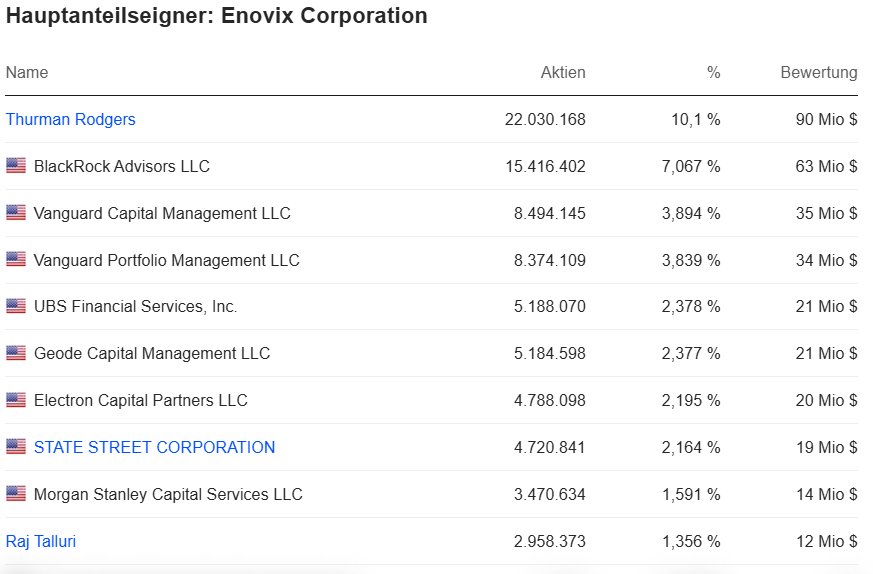Screen dimensions: 873x574
Task: Click percentage 2,164 %
Action: pos(691,447)
